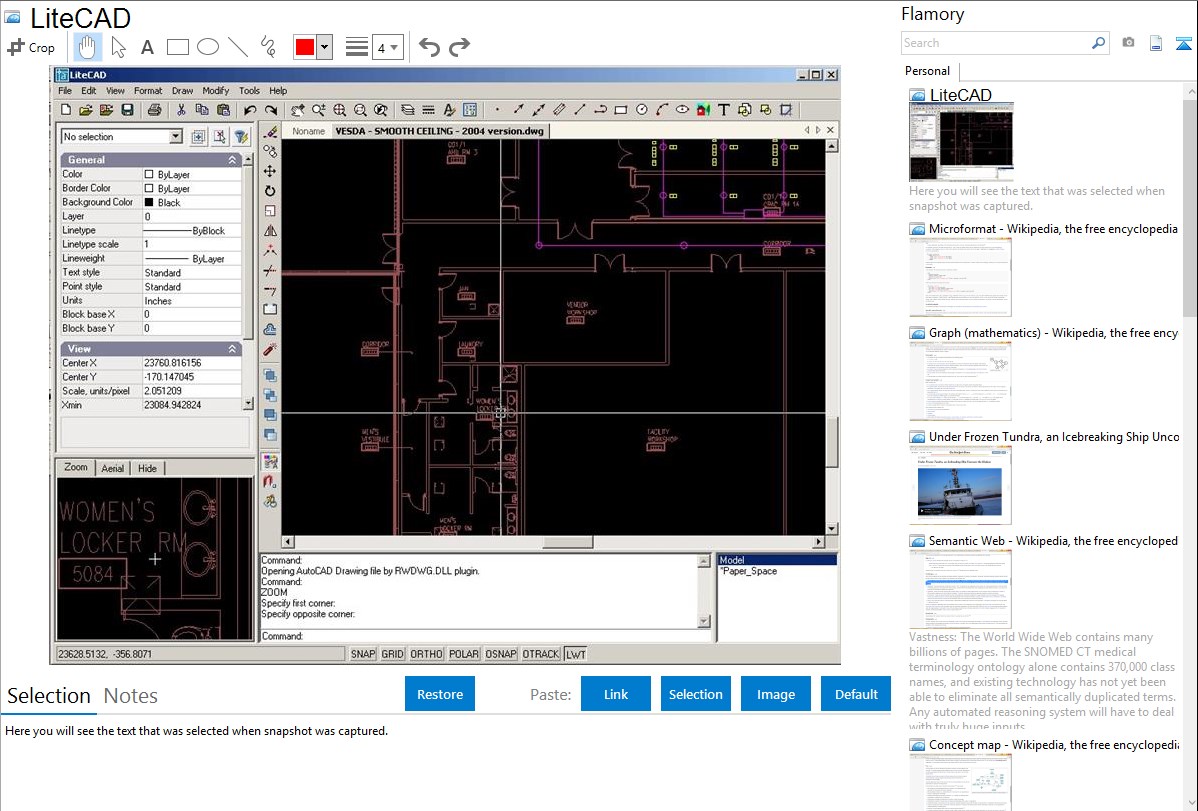Pick the ellipse drawing tool
The width and height of the screenshot is (1198, 811).
(x=208, y=47)
